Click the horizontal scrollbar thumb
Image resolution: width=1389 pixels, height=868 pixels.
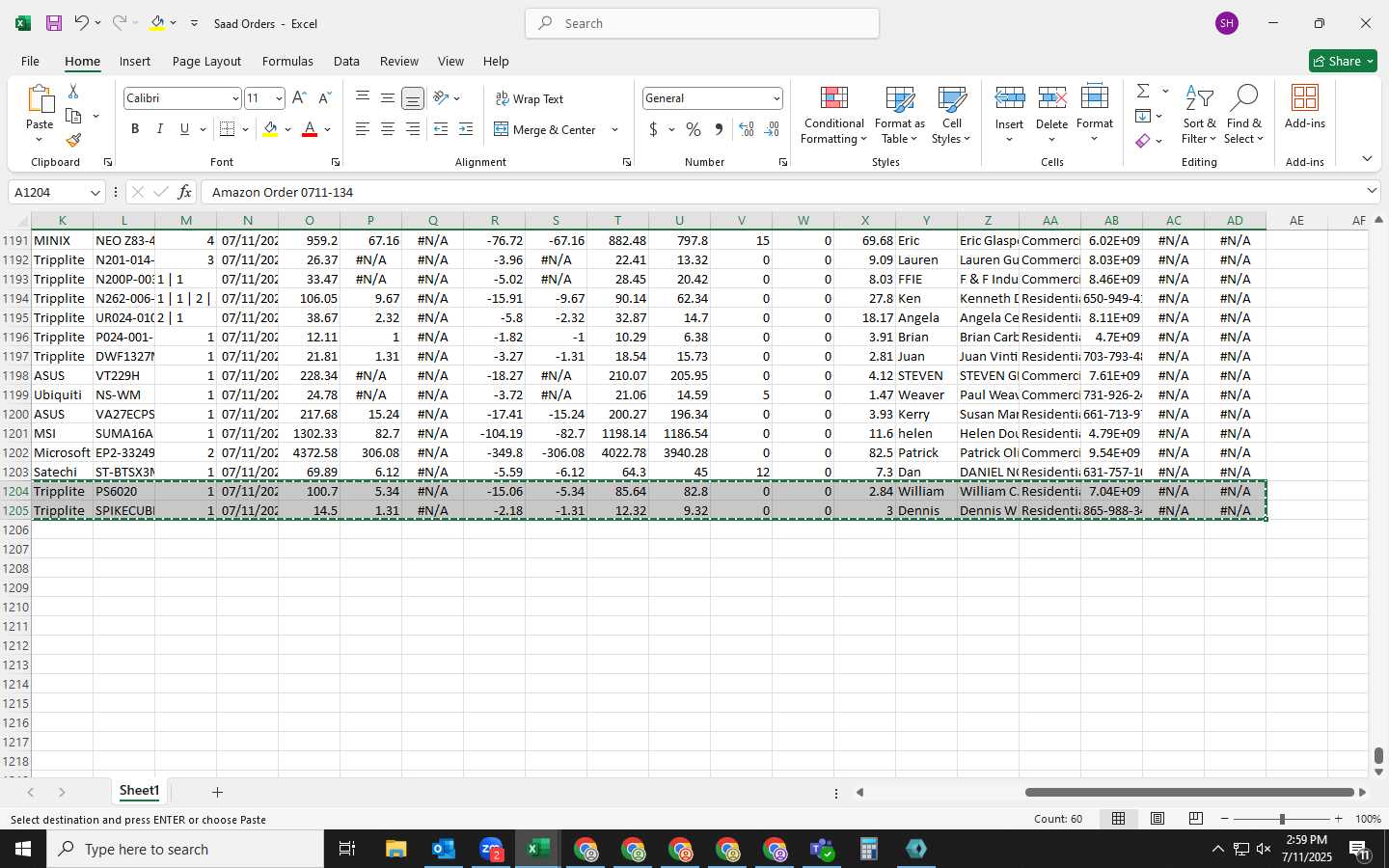pos(1189,792)
